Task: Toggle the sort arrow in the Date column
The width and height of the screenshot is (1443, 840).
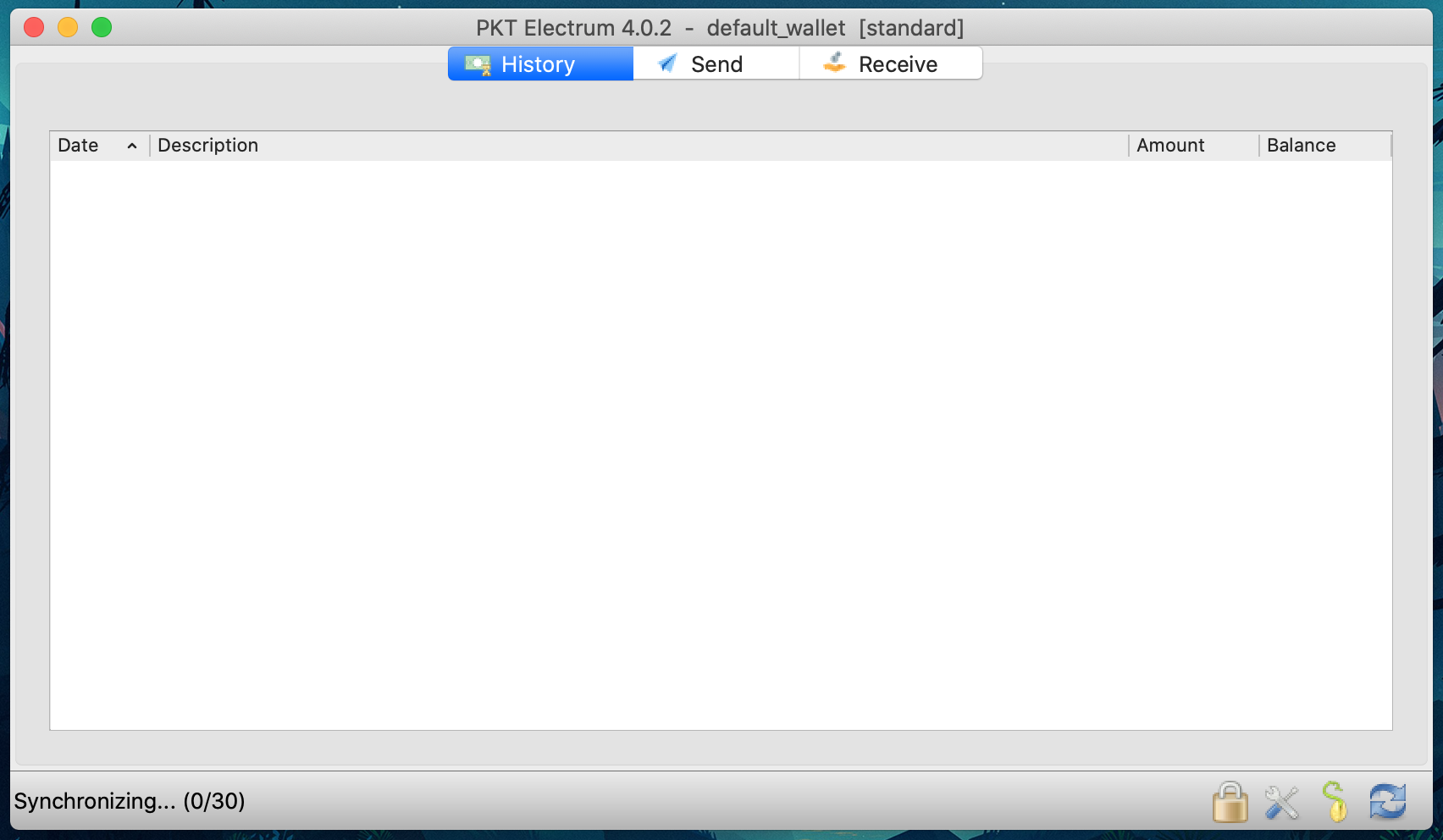Action: (132, 146)
